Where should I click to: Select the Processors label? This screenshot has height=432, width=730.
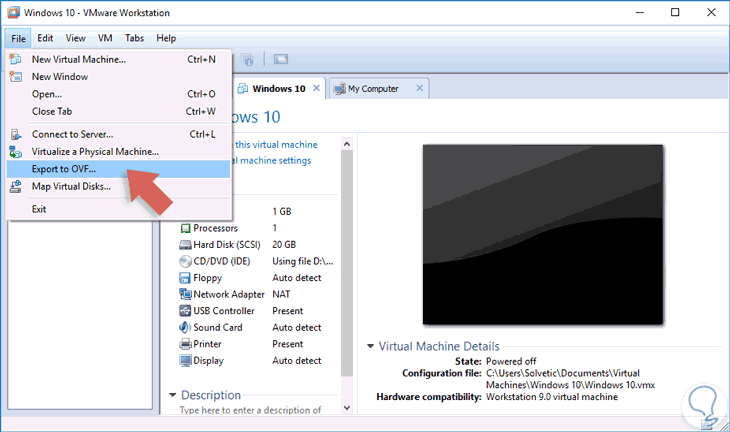216,228
